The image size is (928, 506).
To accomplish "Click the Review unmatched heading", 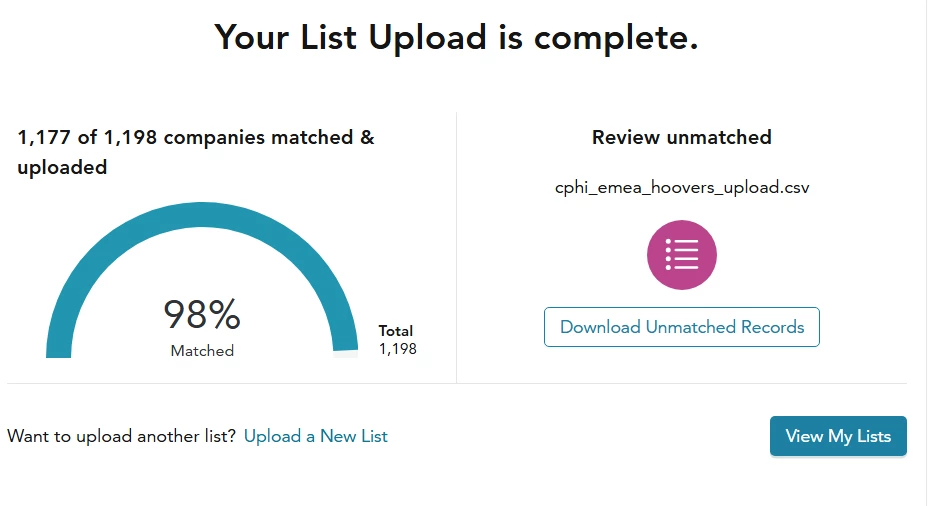I will (682, 137).
